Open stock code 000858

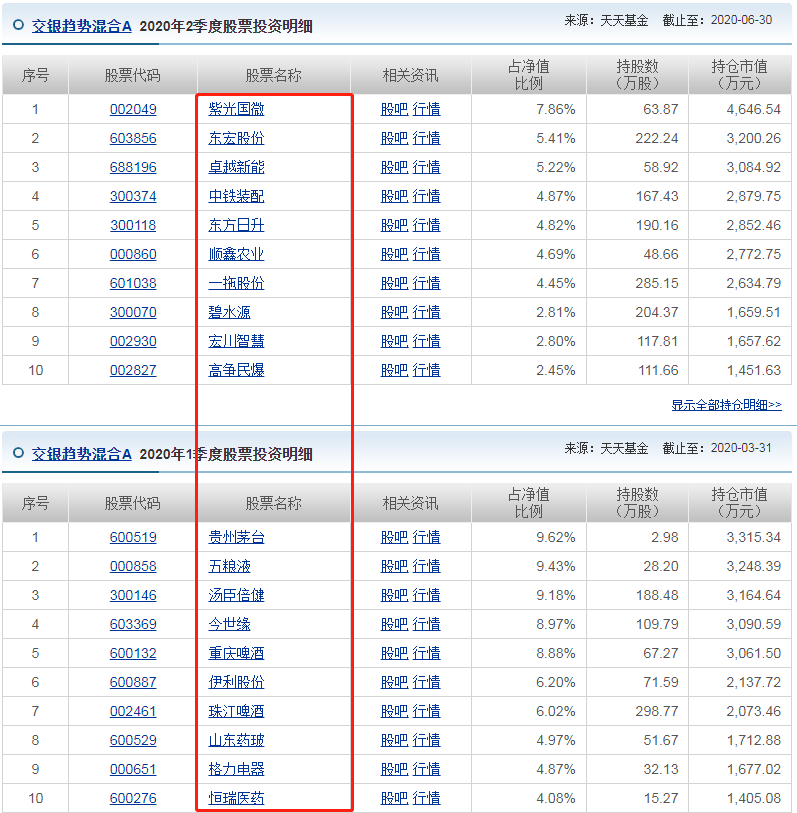point(133,566)
